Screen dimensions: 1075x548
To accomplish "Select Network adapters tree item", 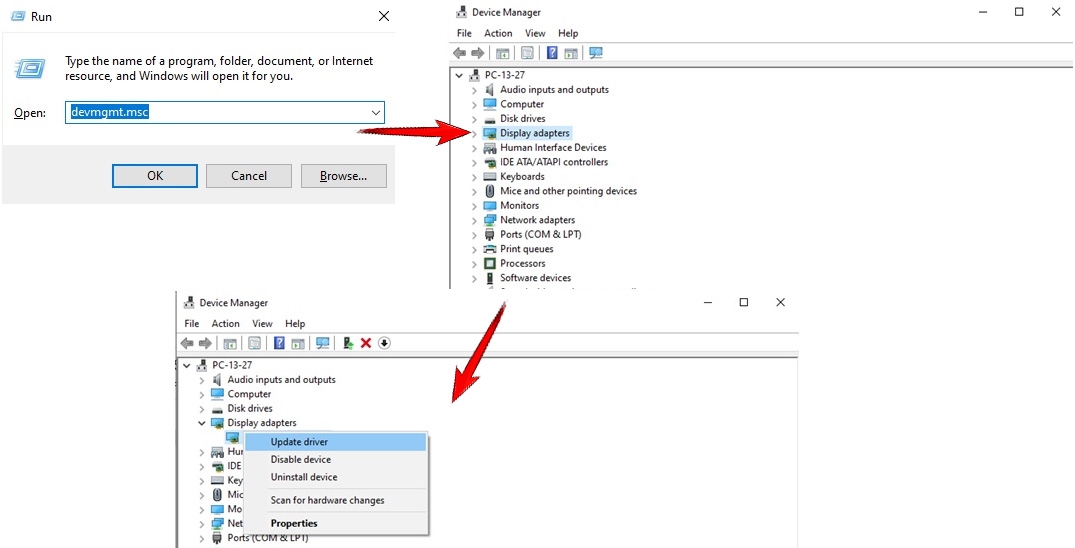I will pos(538,220).
